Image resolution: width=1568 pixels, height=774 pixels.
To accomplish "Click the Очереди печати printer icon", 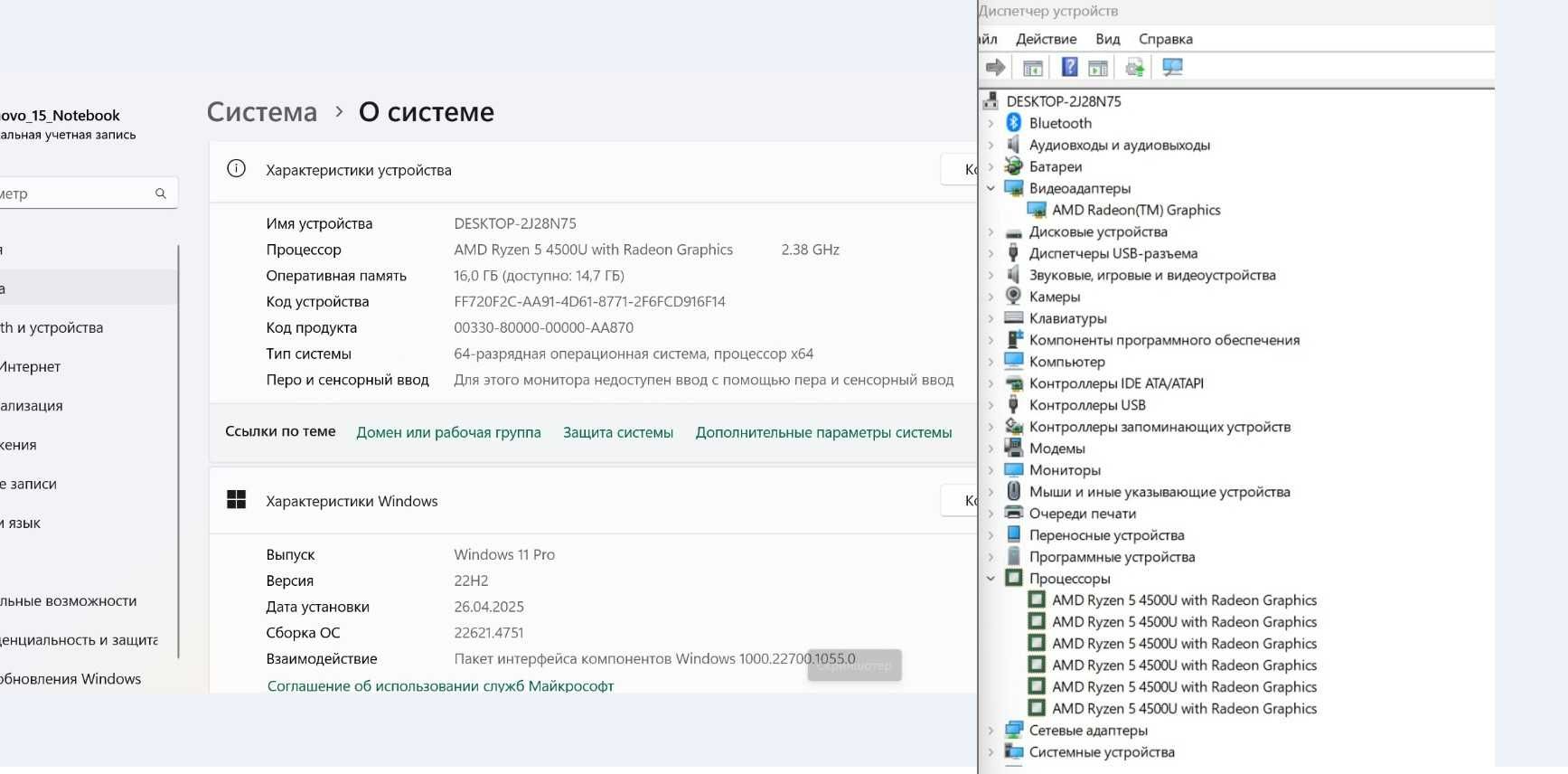I will coord(1014,514).
